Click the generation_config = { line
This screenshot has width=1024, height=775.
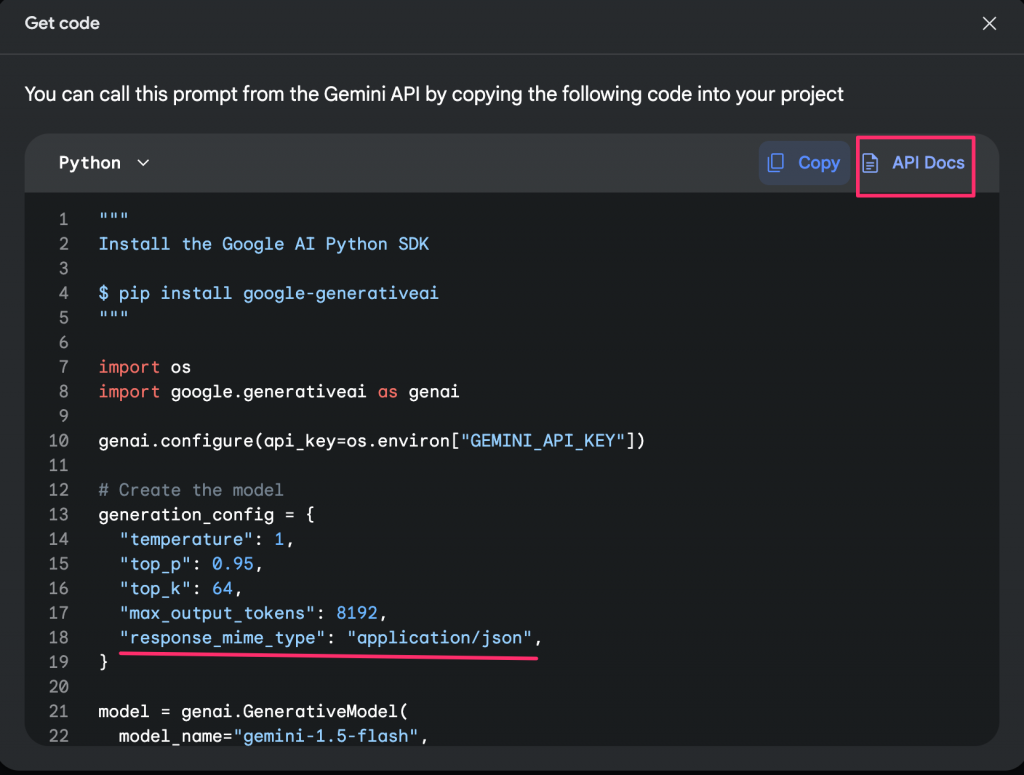pos(206,514)
